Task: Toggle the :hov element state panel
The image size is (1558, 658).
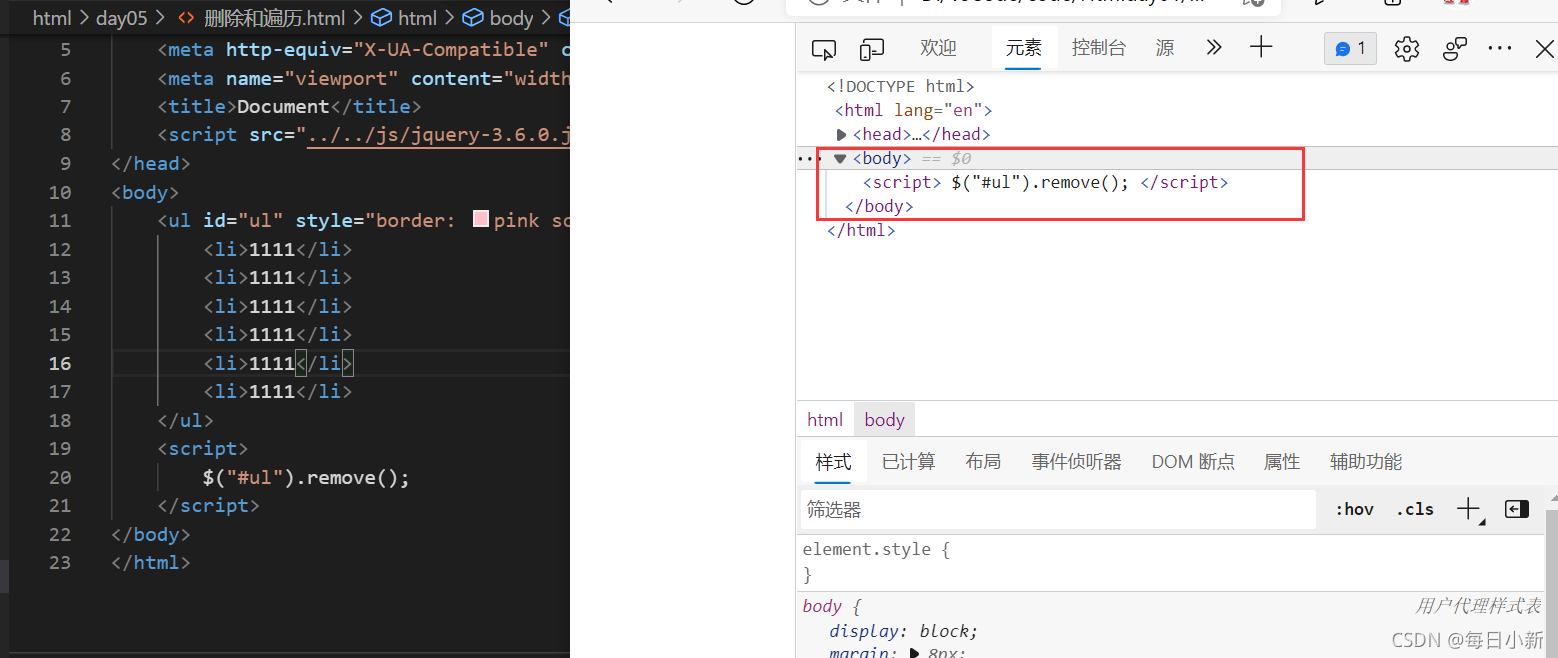Action: pyautogui.click(x=1354, y=510)
